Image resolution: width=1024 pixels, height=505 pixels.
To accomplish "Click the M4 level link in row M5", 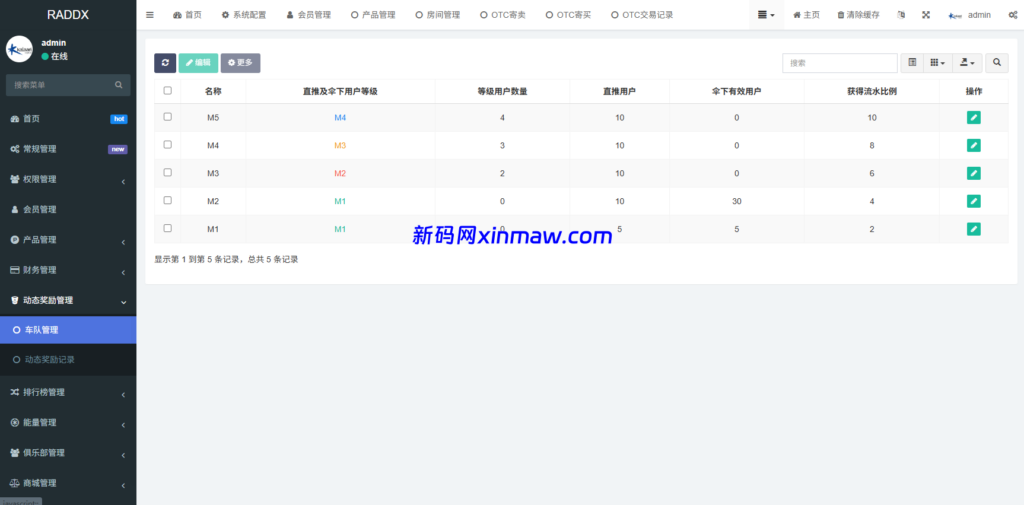I will (x=340, y=118).
